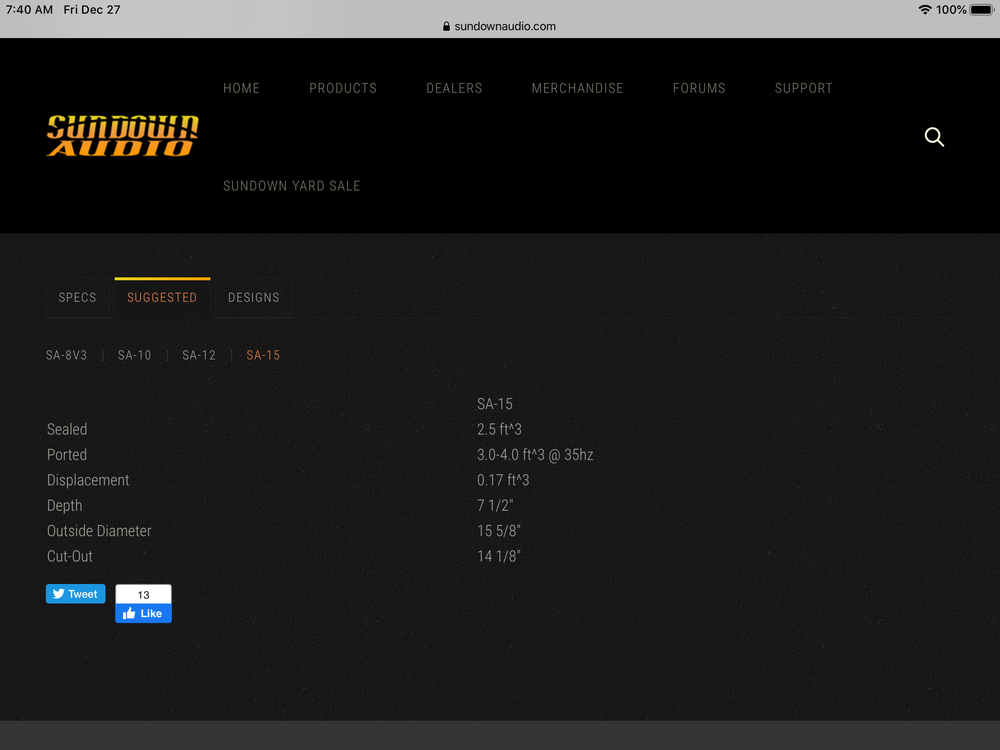Click the SA-15 column header
Screen dimensions: 1000x750
click(x=495, y=404)
